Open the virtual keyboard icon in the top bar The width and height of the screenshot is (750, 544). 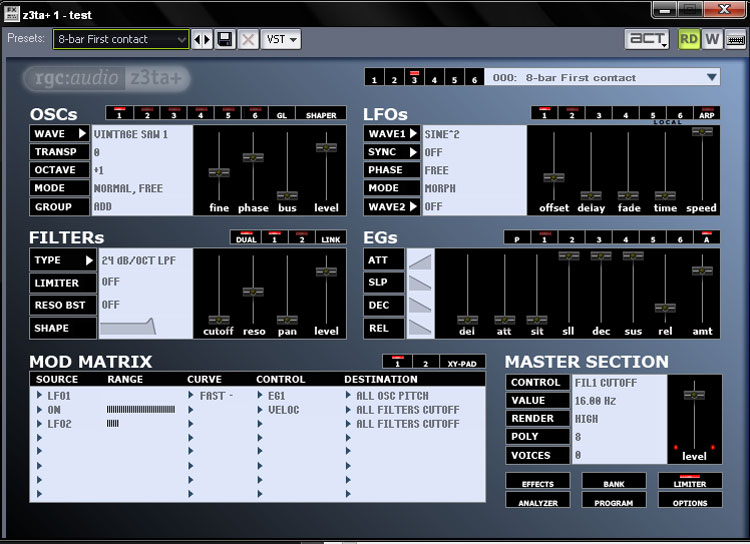click(735, 39)
